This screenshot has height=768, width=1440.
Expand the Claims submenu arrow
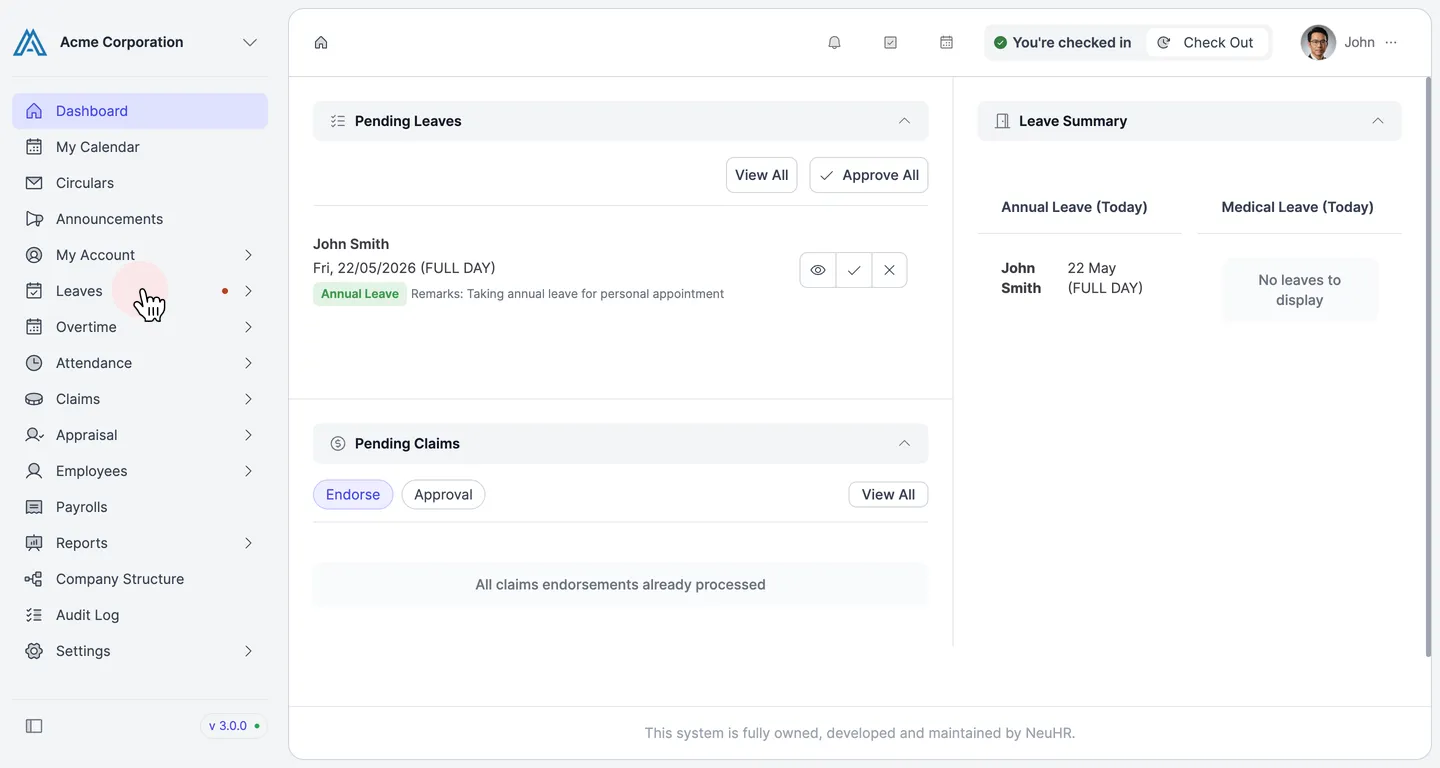(x=248, y=399)
